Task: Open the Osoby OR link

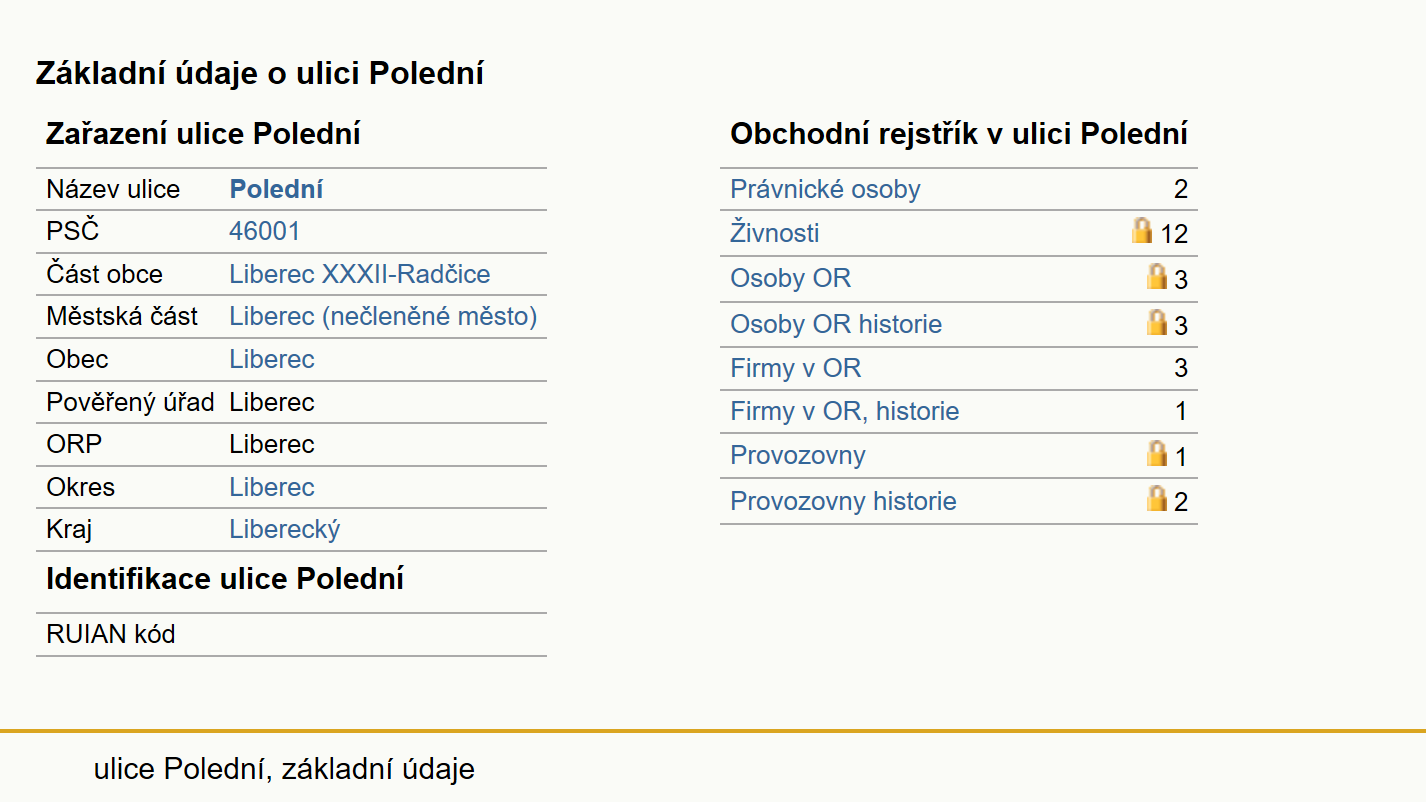Action: pyautogui.click(x=790, y=278)
